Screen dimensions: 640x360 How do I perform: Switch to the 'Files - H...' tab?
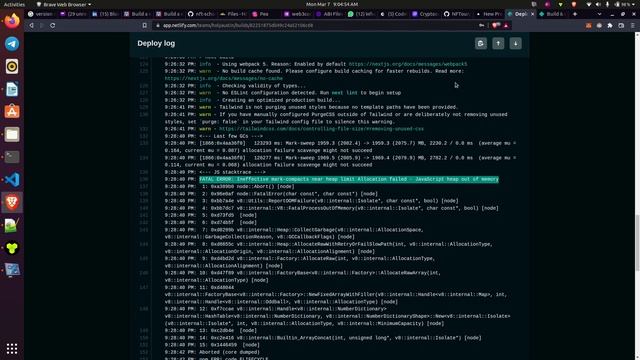pos(234,14)
